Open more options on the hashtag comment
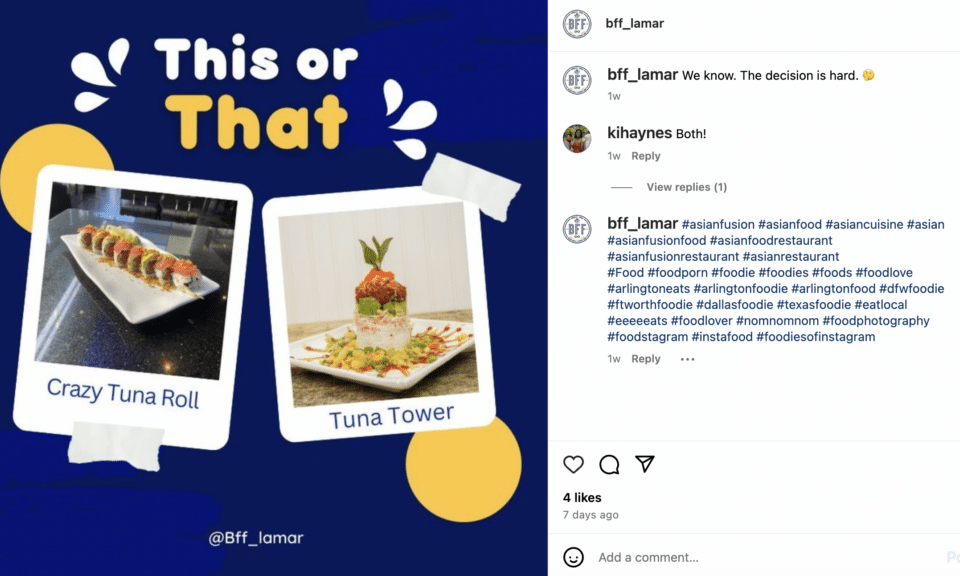Viewport: 960px width, 576px height. pos(688,359)
